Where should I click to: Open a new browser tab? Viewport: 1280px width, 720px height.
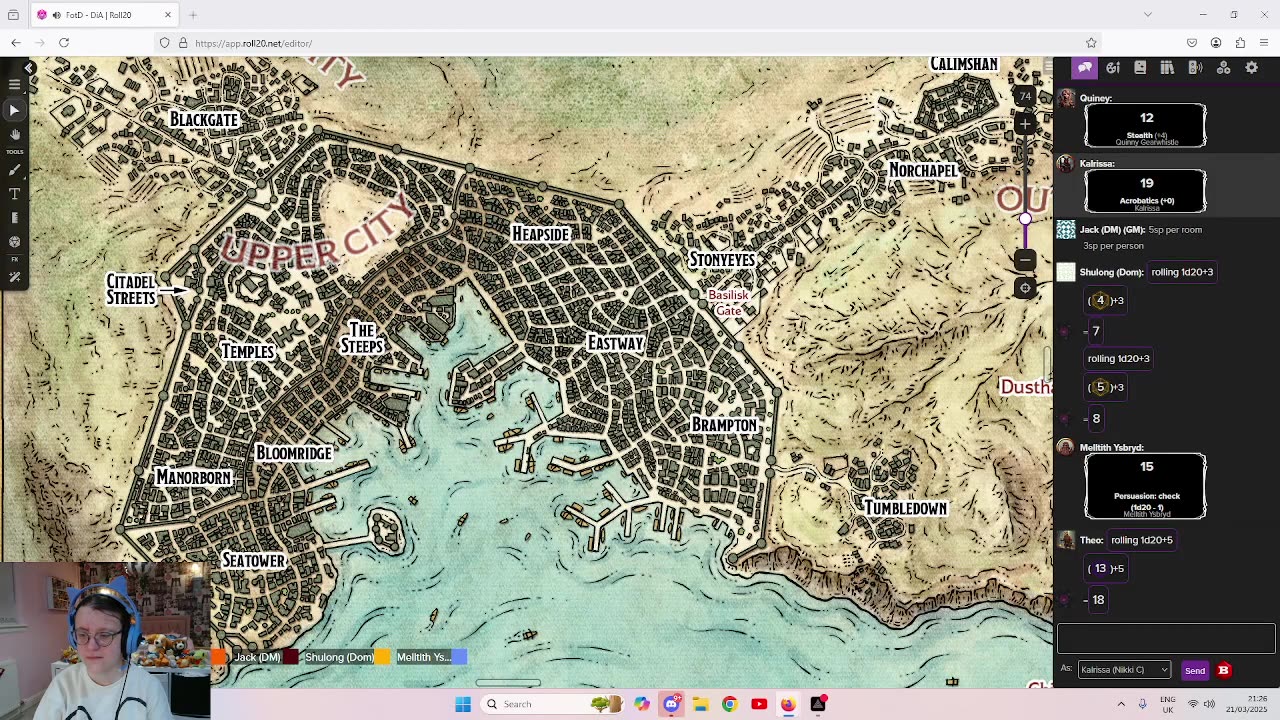(x=193, y=15)
